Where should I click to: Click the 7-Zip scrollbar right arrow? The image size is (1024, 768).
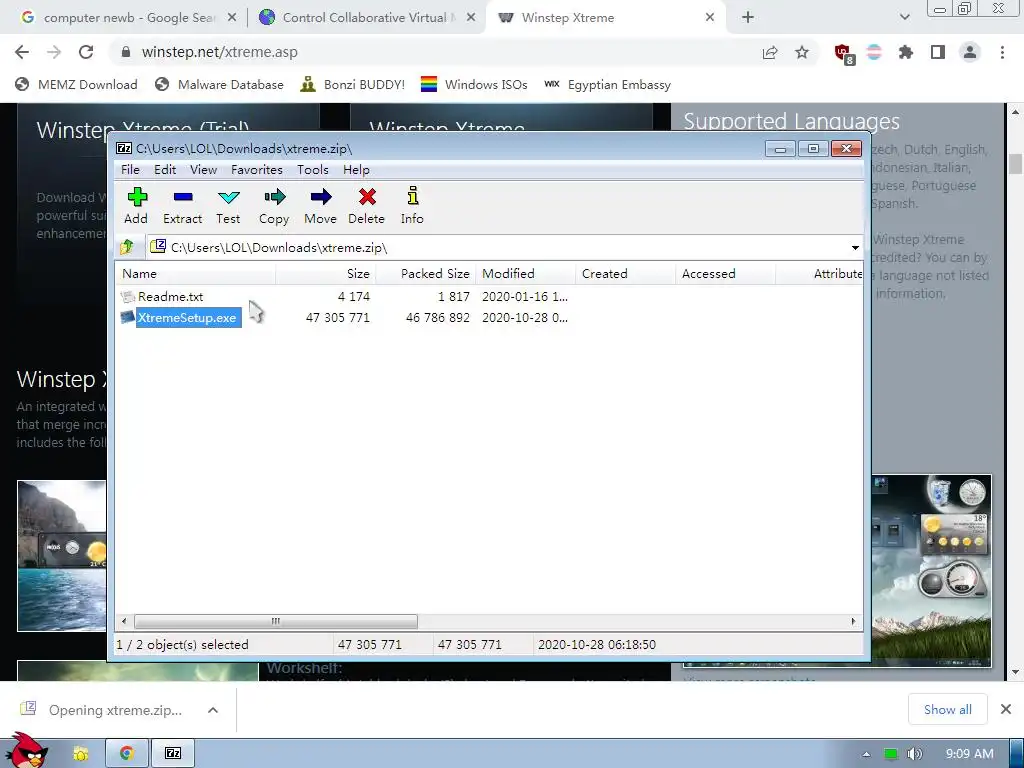point(853,621)
